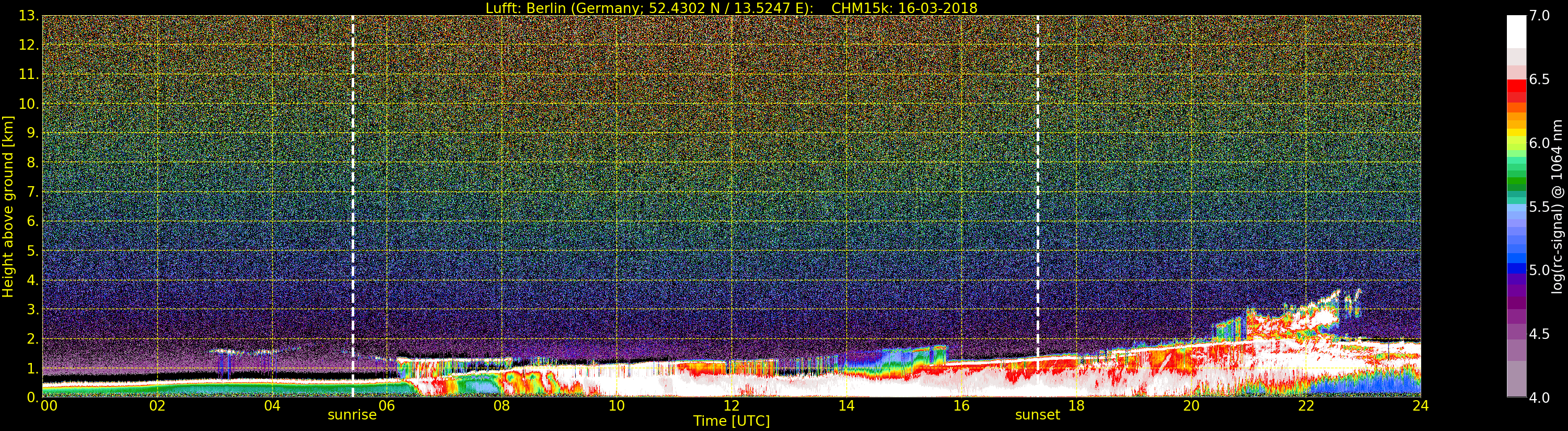The width and height of the screenshot is (1568, 431).
Task: Click the '11.' height tick label
Action: click(x=28, y=74)
